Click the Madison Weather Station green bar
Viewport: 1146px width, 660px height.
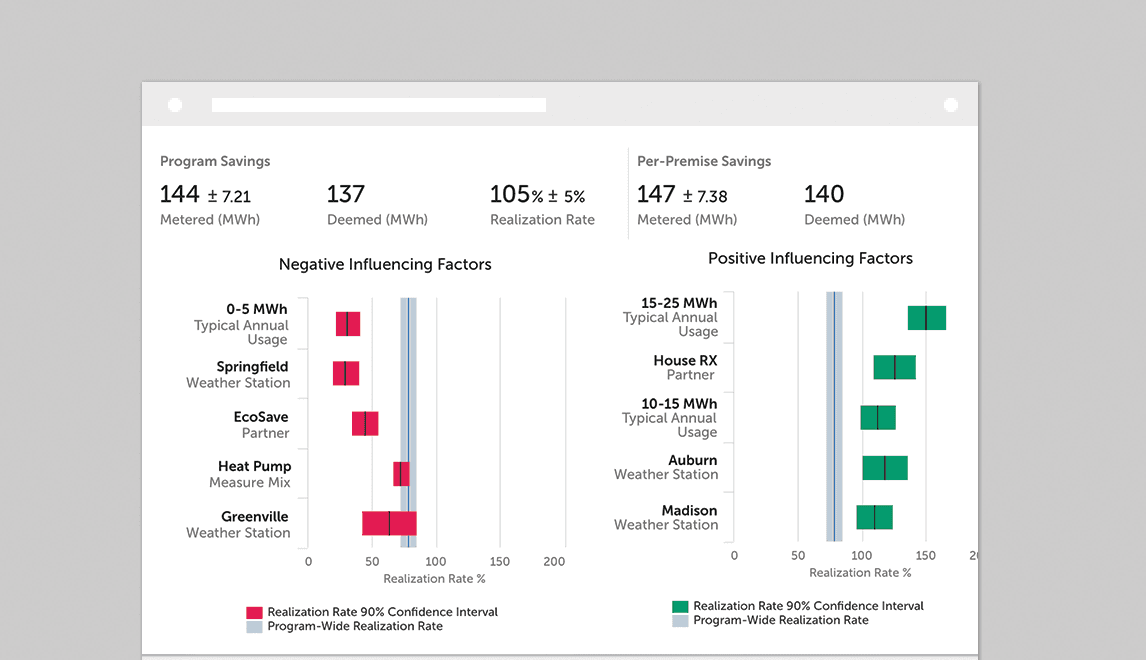(x=874, y=517)
